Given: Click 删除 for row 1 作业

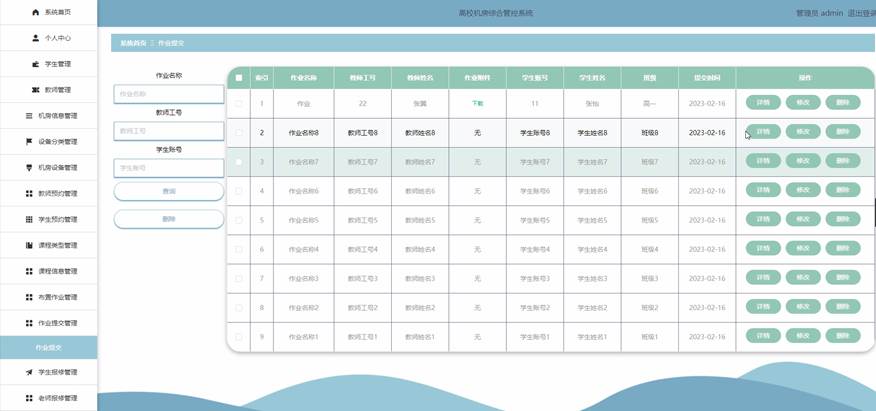Looking at the screenshot, I should point(843,103).
